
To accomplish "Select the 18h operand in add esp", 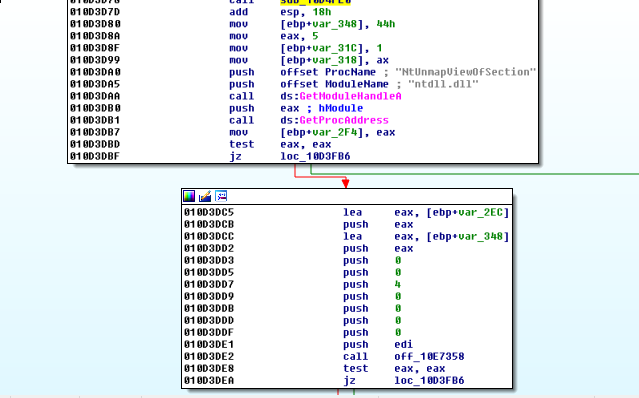I will (322, 12).
